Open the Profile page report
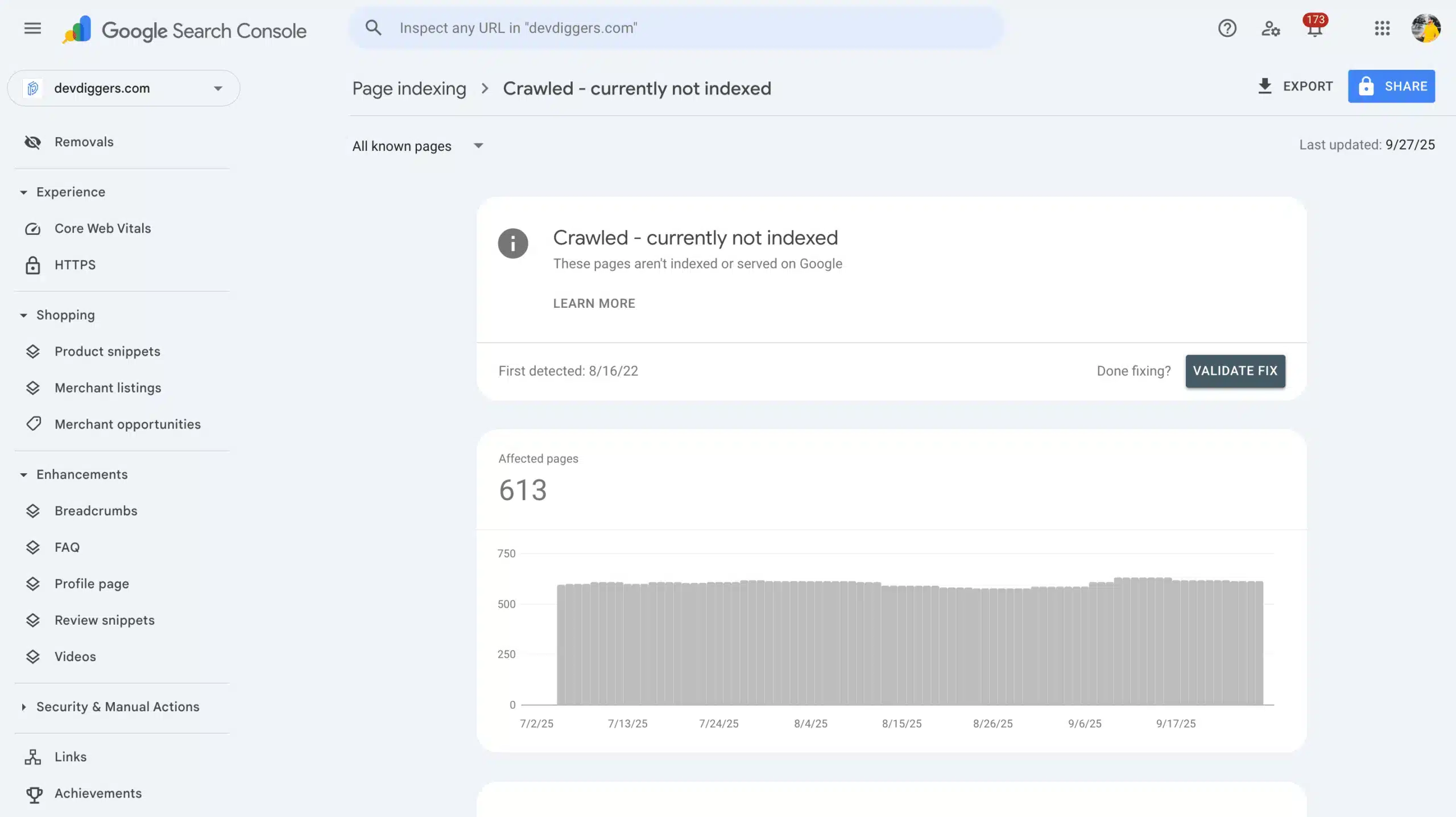1456x817 pixels. coord(92,584)
